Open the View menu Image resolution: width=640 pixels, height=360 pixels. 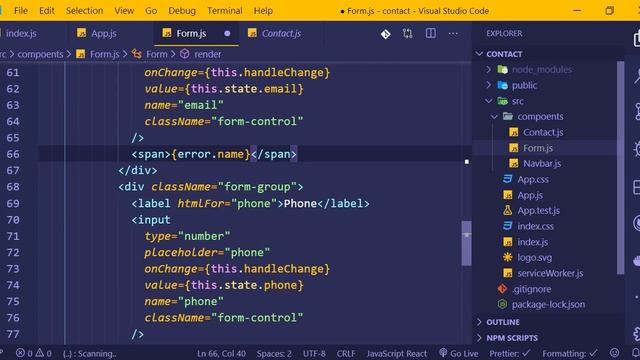click(124, 11)
